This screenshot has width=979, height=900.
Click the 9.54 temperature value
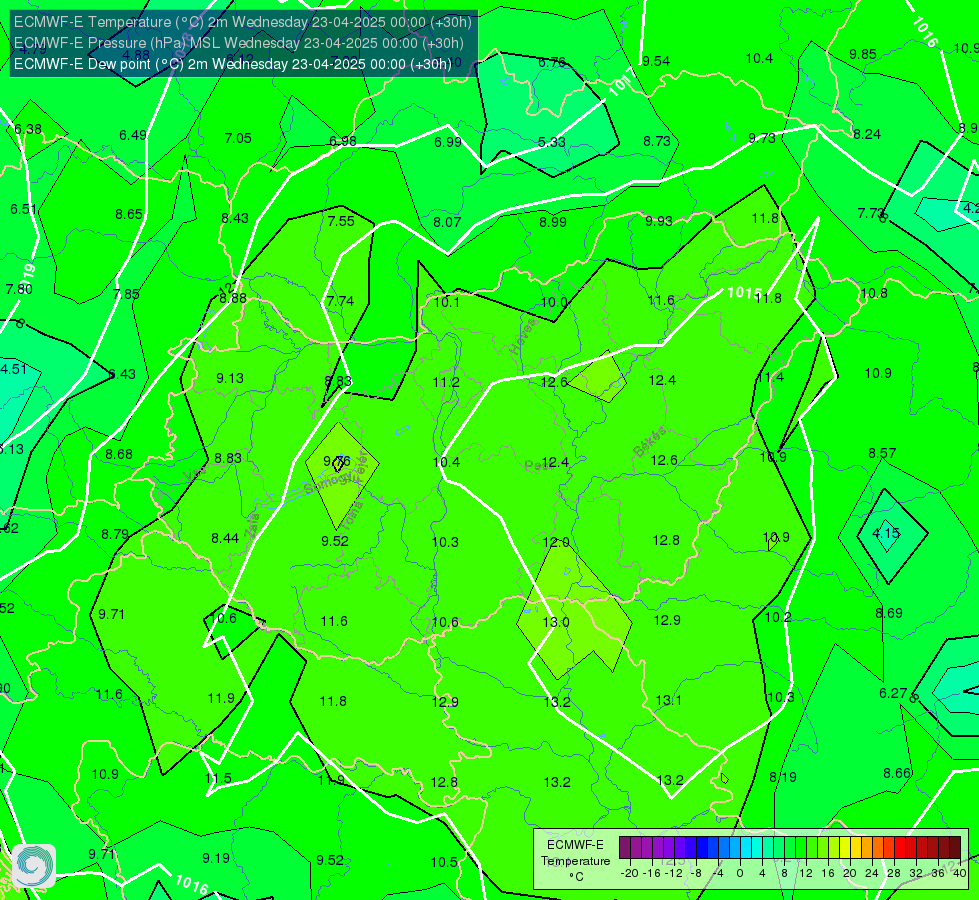tap(656, 61)
